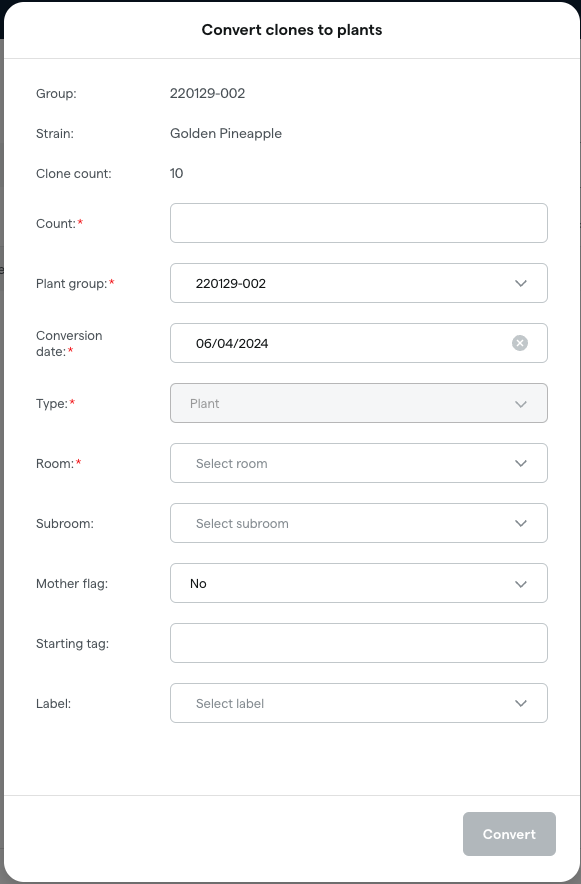Click the Convert button
Screen dimensions: 581x884
(x=509, y=834)
